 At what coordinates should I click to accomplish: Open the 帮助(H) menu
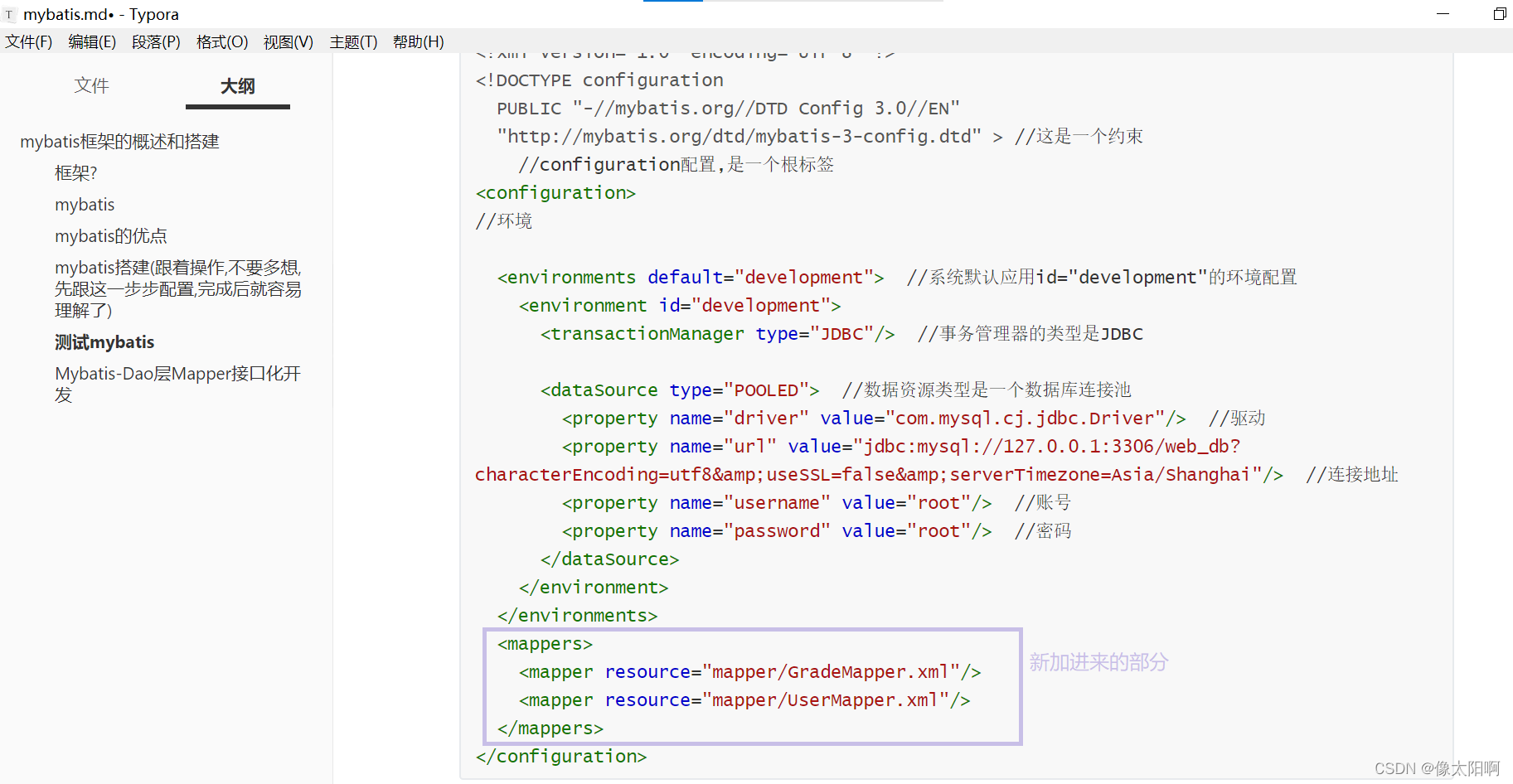419,42
